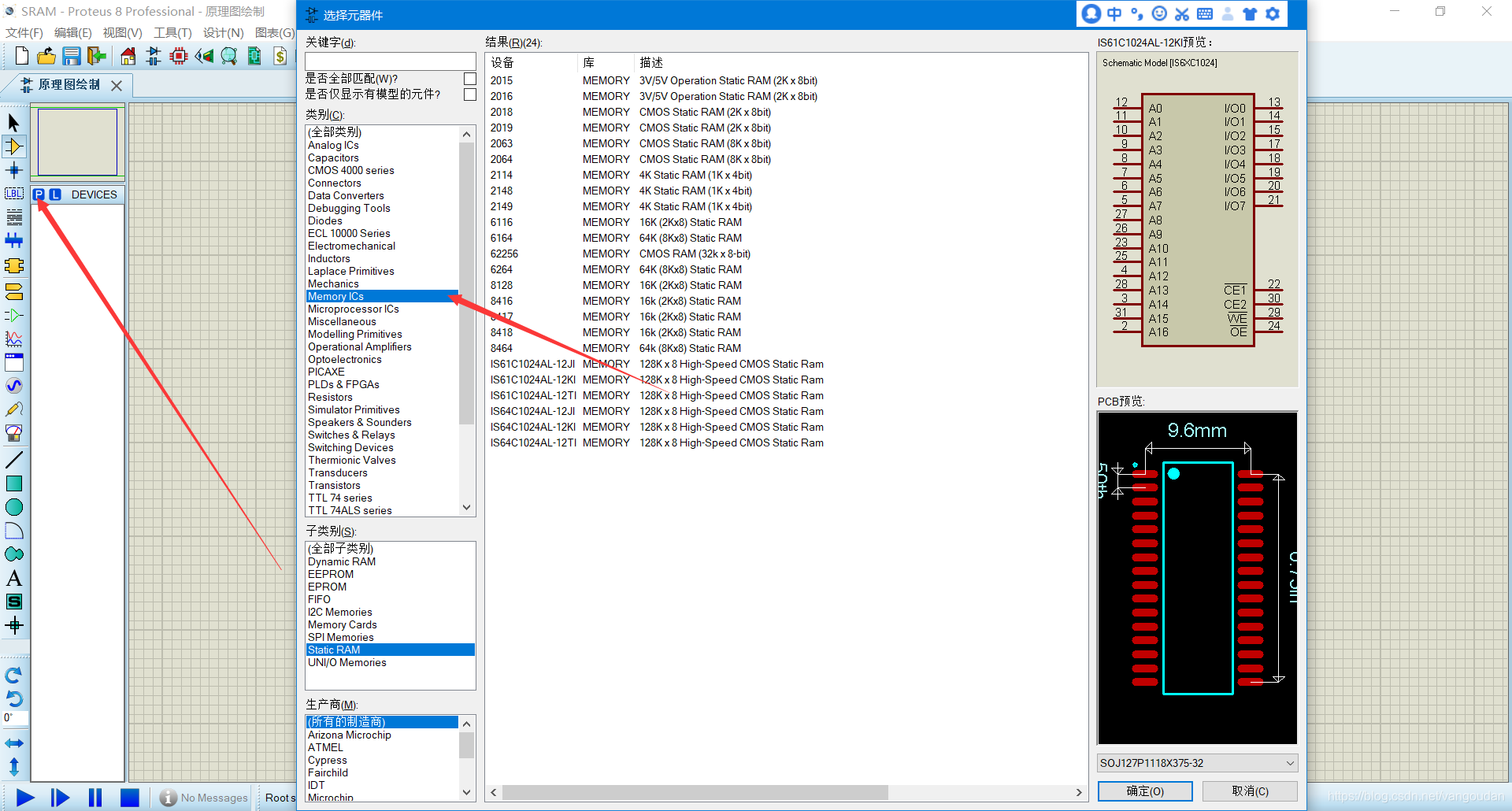1512x811 pixels.
Task: Select the Subcircuit Mode tool
Action: point(13,266)
